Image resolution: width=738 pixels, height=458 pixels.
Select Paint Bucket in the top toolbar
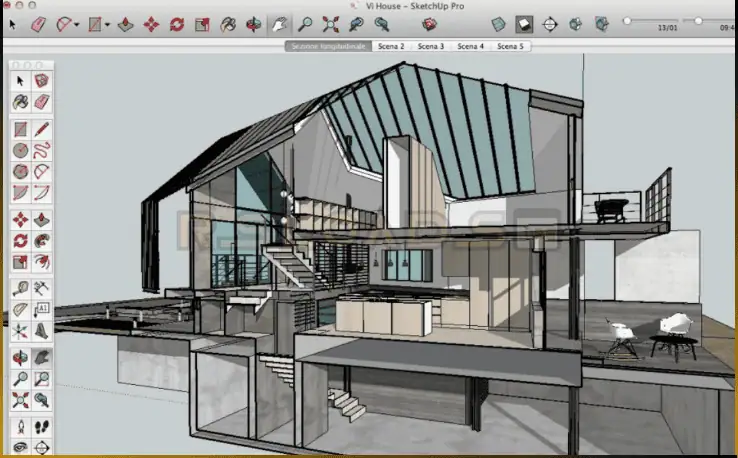[228, 24]
